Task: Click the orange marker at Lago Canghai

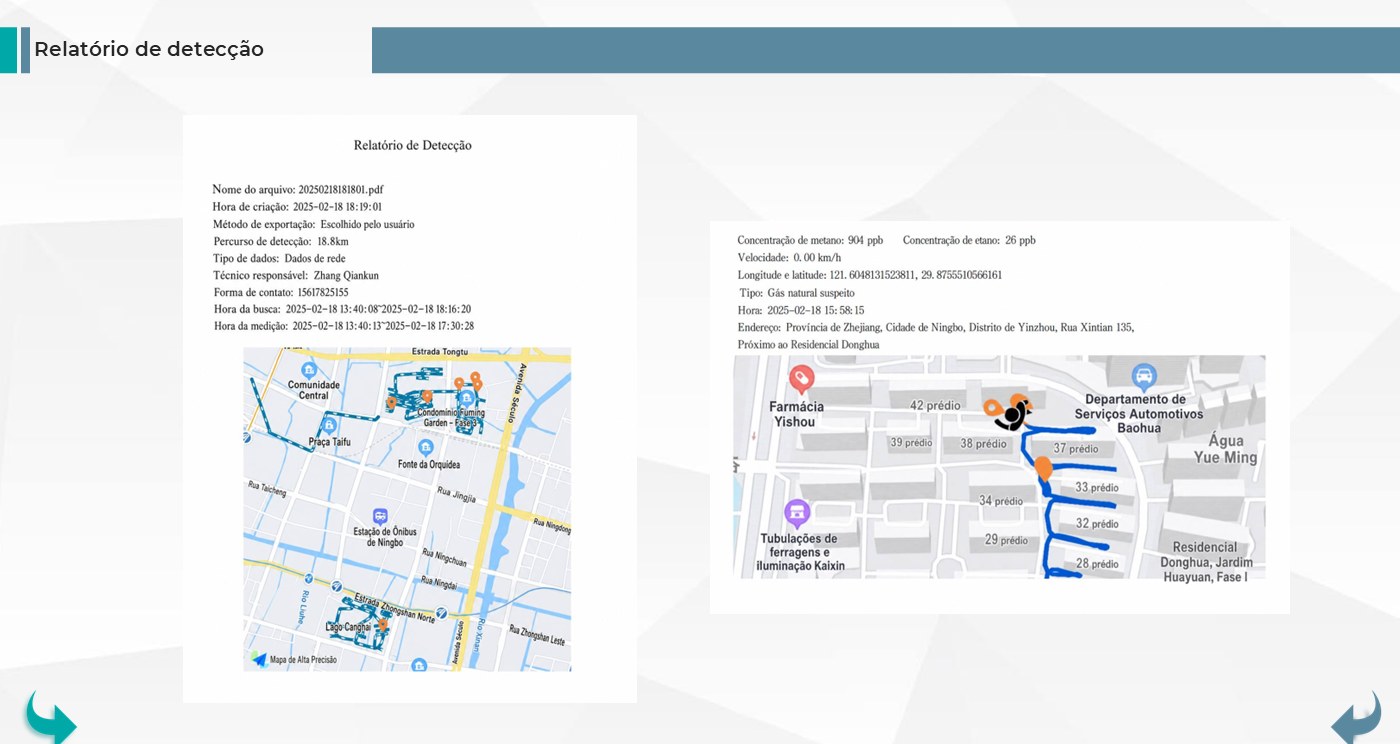Action: tap(382, 624)
